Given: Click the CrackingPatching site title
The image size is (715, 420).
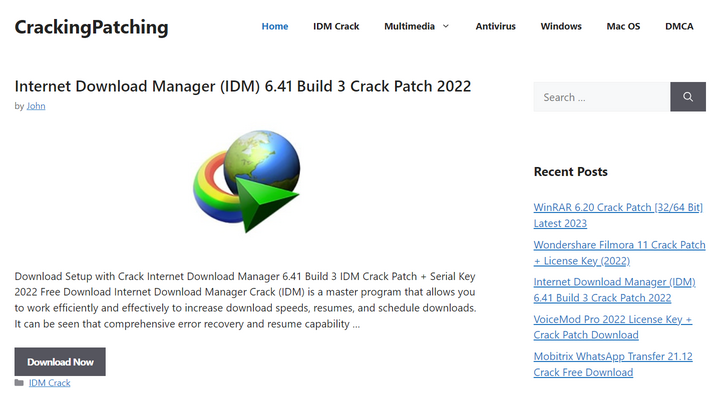Looking at the screenshot, I should click(x=91, y=27).
